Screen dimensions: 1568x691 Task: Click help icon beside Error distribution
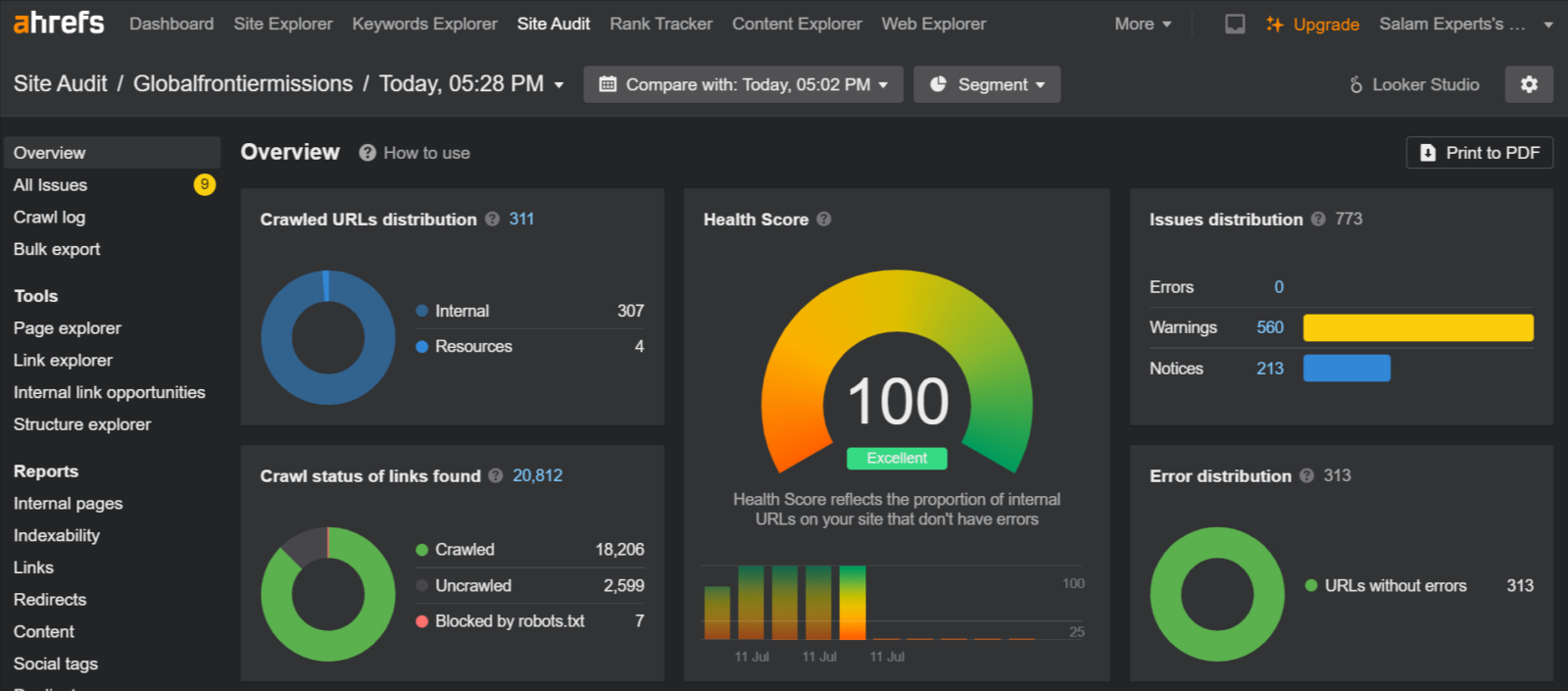pos(1306,475)
